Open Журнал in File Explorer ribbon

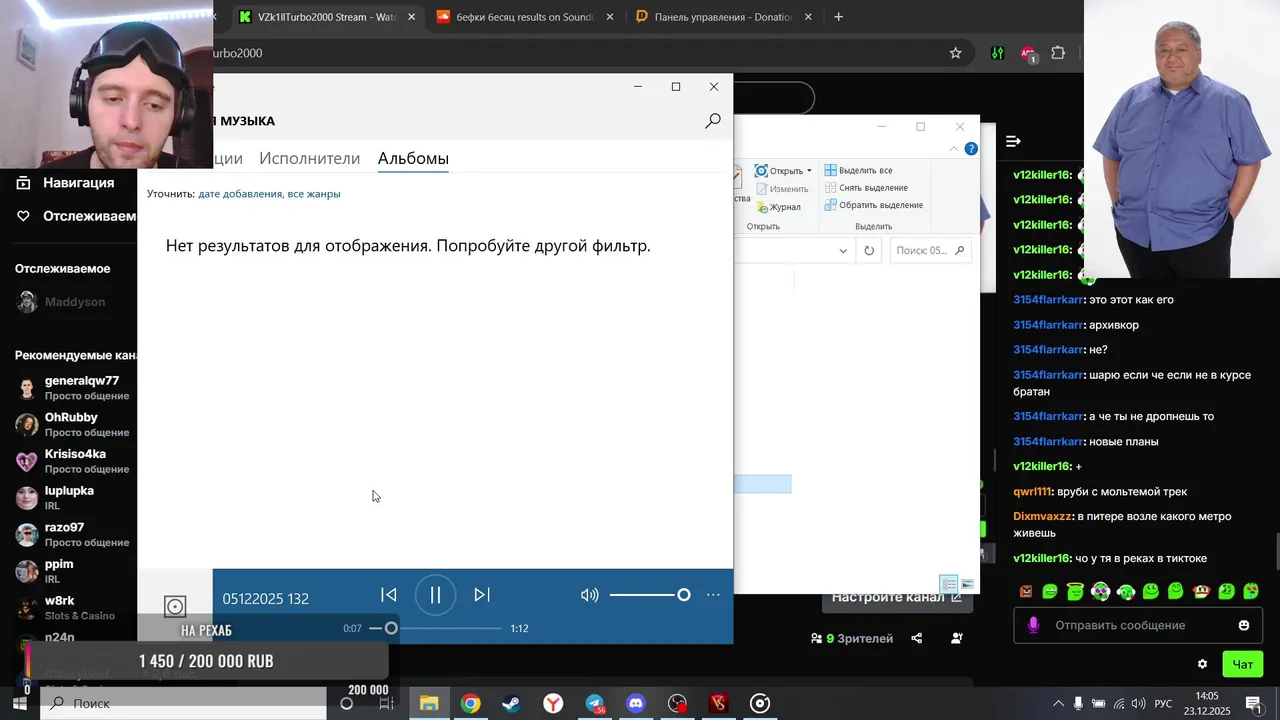tap(778, 207)
